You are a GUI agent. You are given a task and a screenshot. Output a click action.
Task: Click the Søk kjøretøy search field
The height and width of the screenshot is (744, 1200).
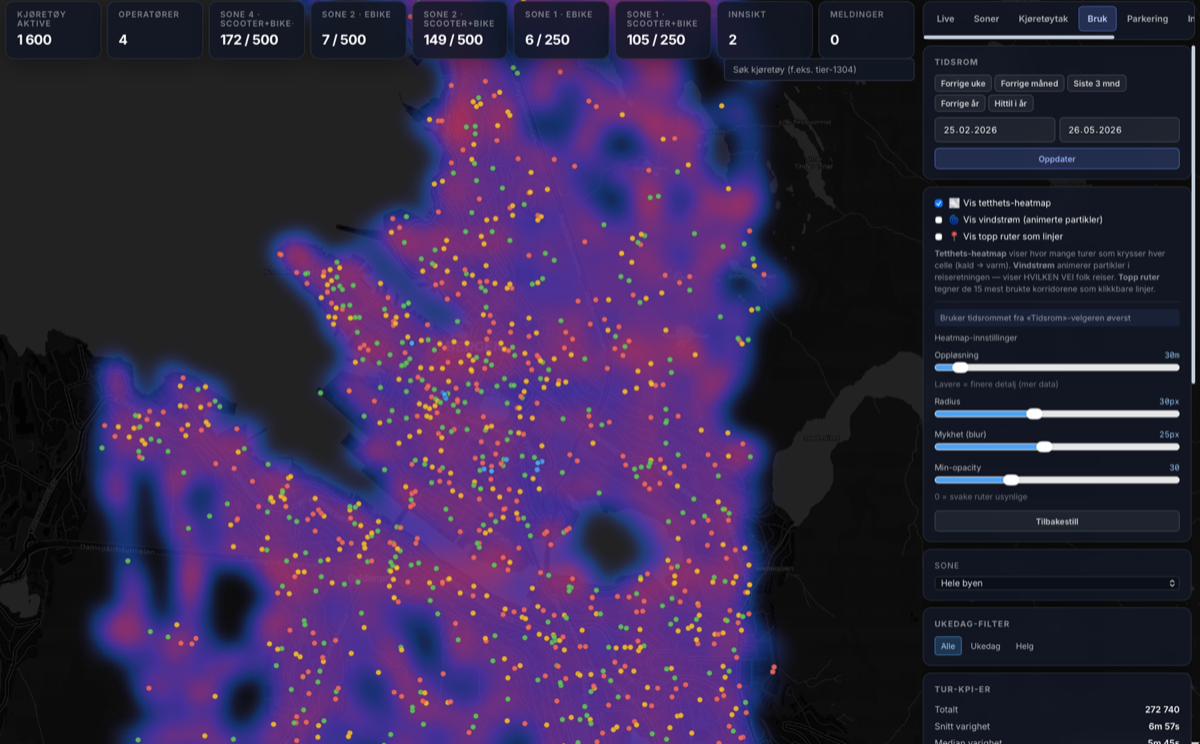pos(819,69)
